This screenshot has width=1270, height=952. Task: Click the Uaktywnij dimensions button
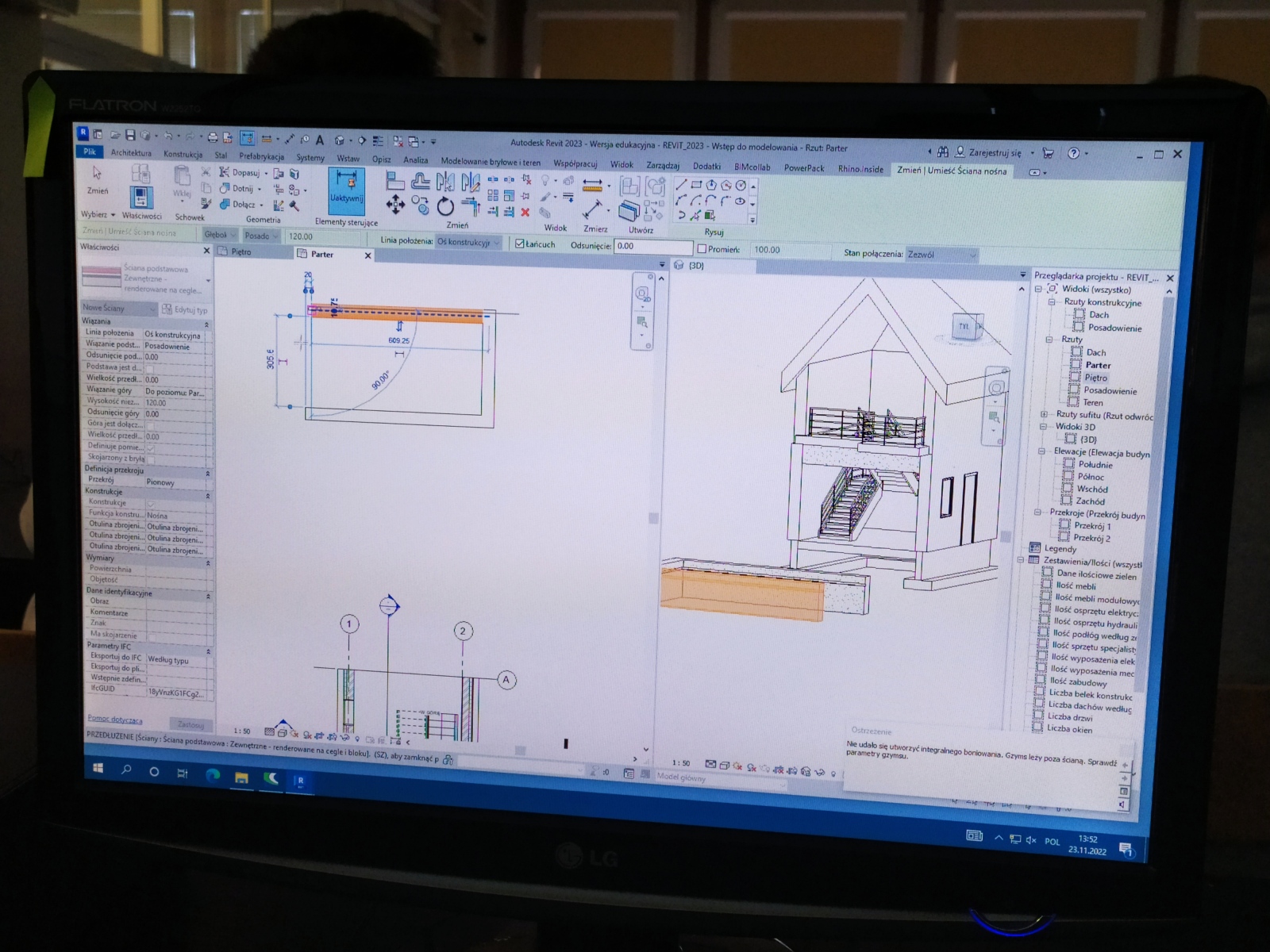(346, 189)
